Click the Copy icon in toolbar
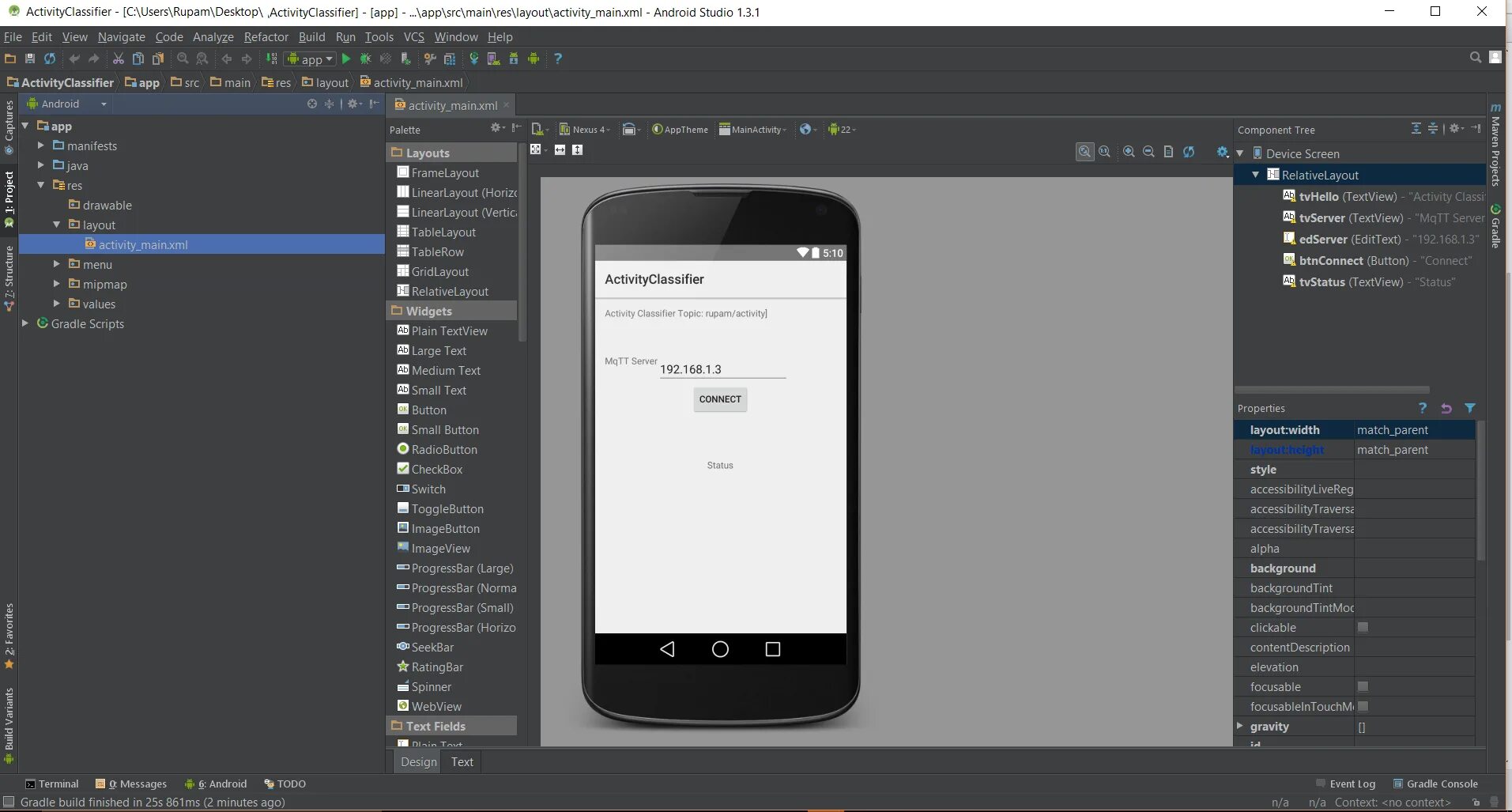Viewport: 1512px width, 812px height. (138, 59)
